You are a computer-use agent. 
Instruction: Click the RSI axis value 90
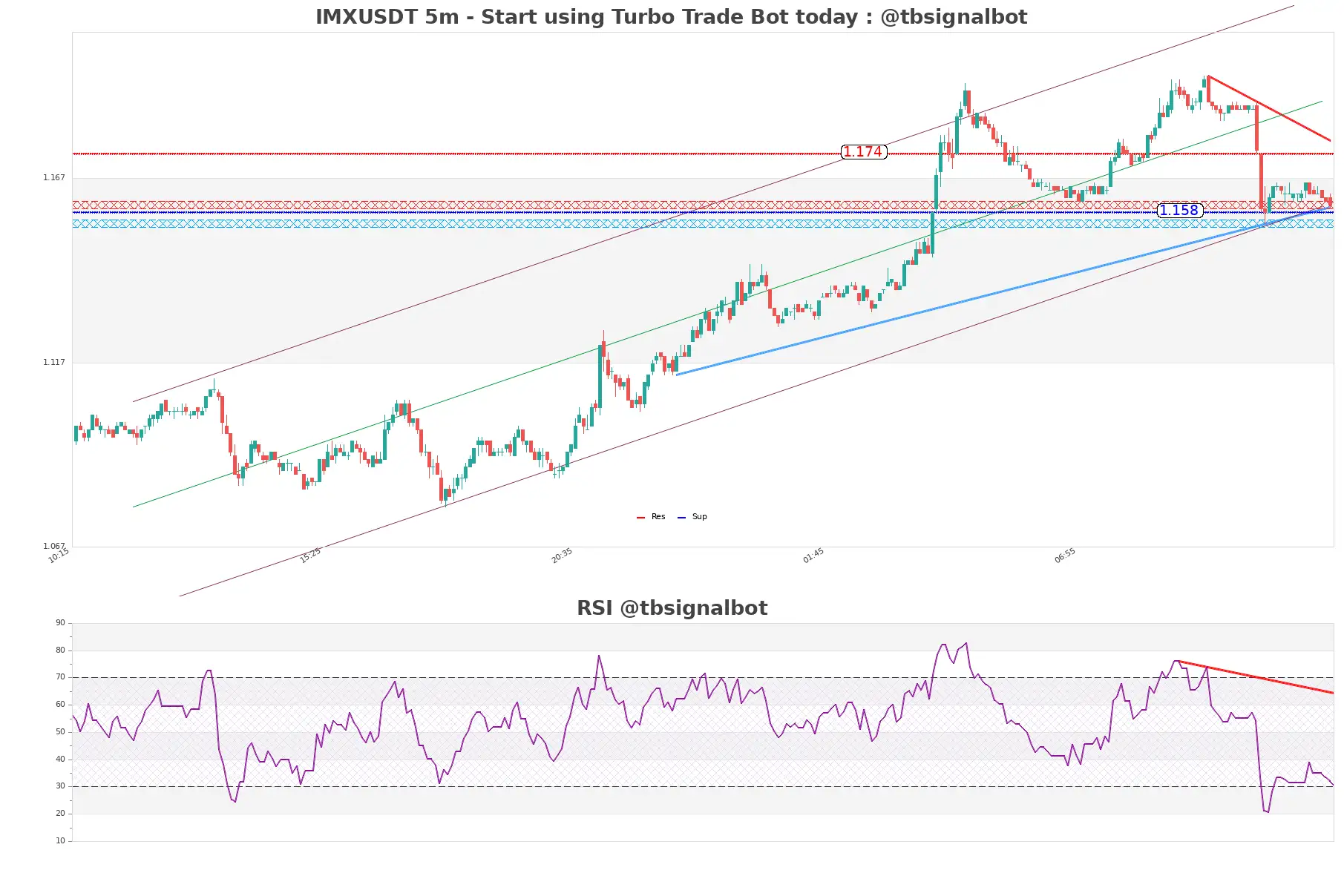[60, 623]
